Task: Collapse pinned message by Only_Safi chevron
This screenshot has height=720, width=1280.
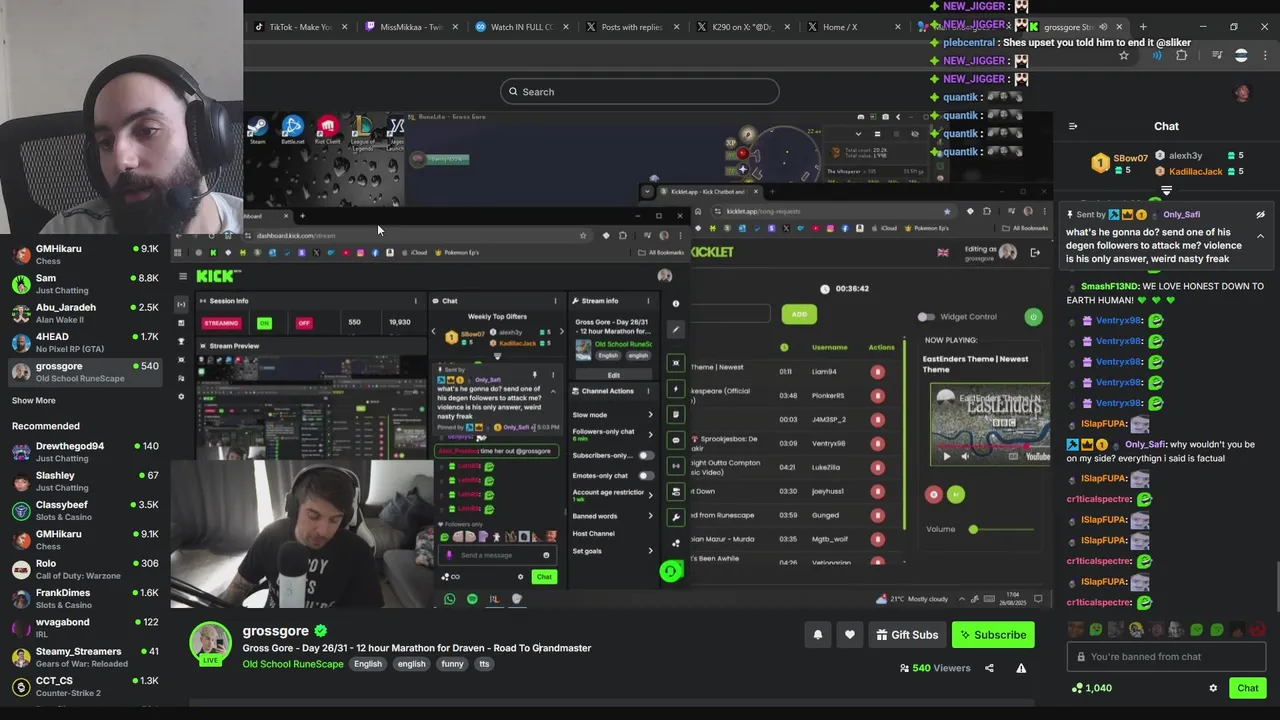Action: (x=1260, y=236)
